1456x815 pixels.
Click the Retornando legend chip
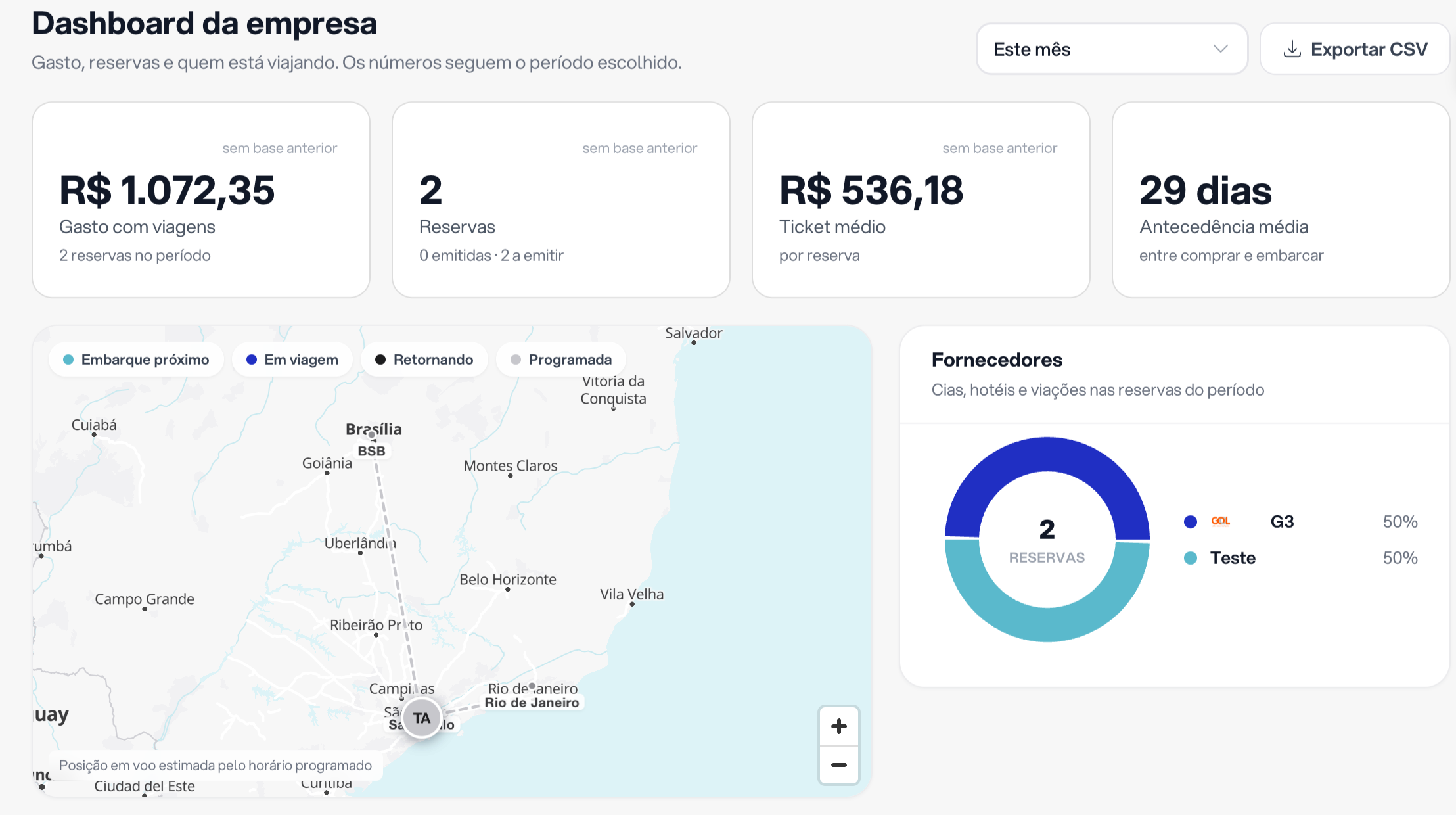pos(424,360)
